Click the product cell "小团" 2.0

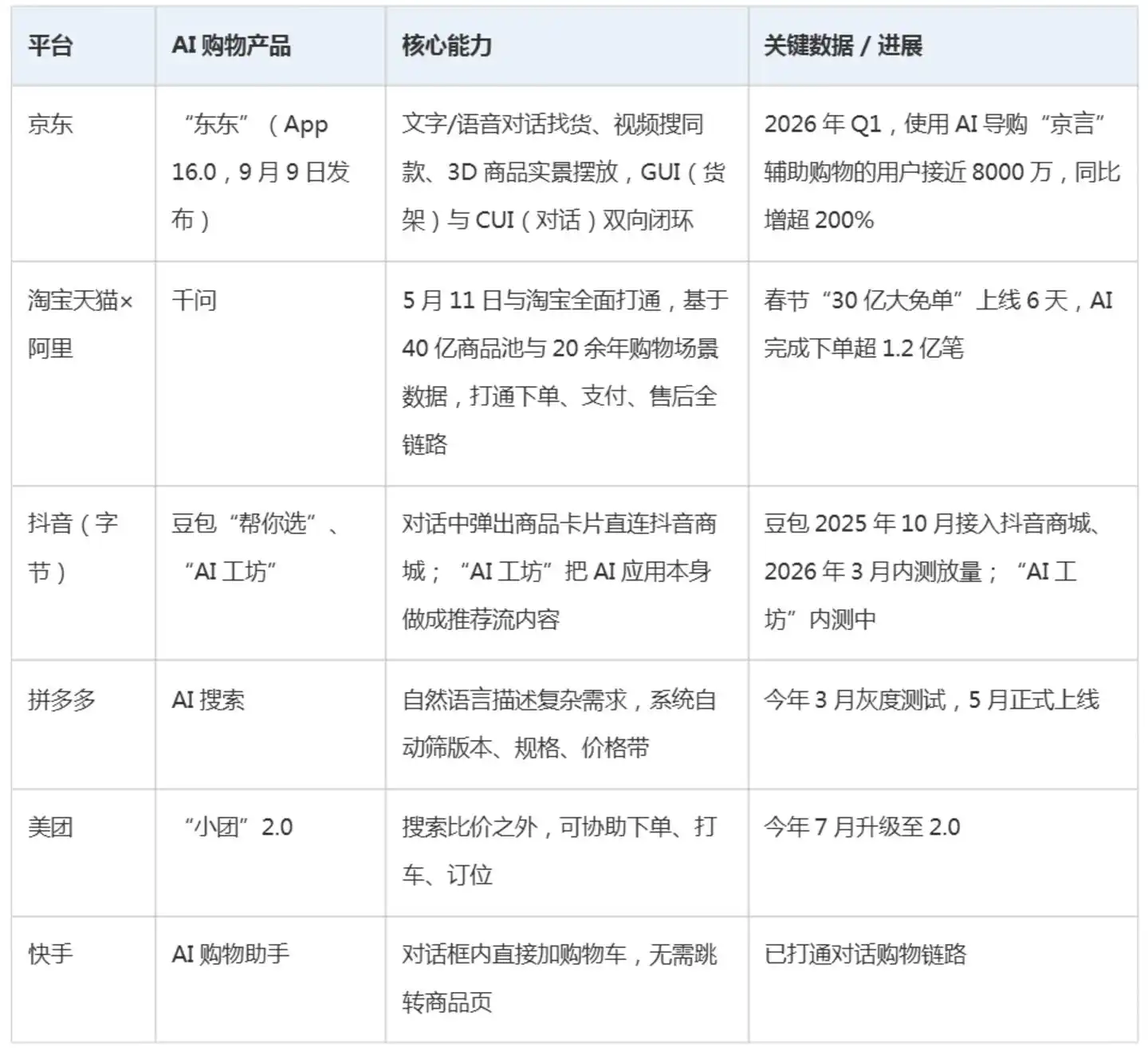270,852
